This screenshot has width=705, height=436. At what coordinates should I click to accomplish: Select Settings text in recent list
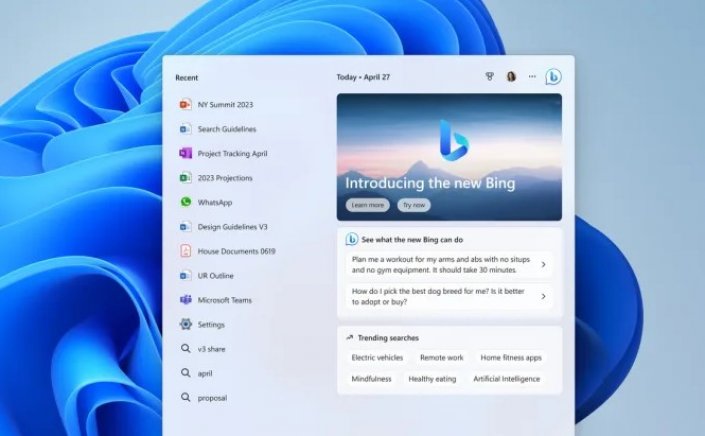pyautogui.click(x=211, y=325)
